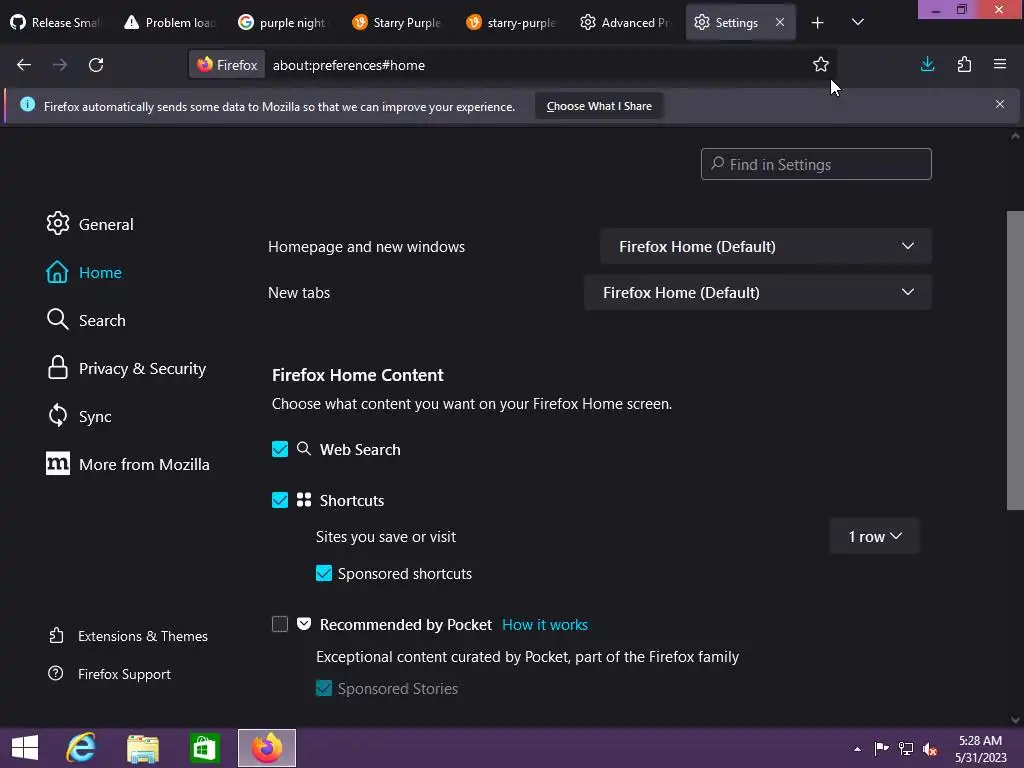
Task: Open the Extensions puzzle icon
Action: (964, 64)
